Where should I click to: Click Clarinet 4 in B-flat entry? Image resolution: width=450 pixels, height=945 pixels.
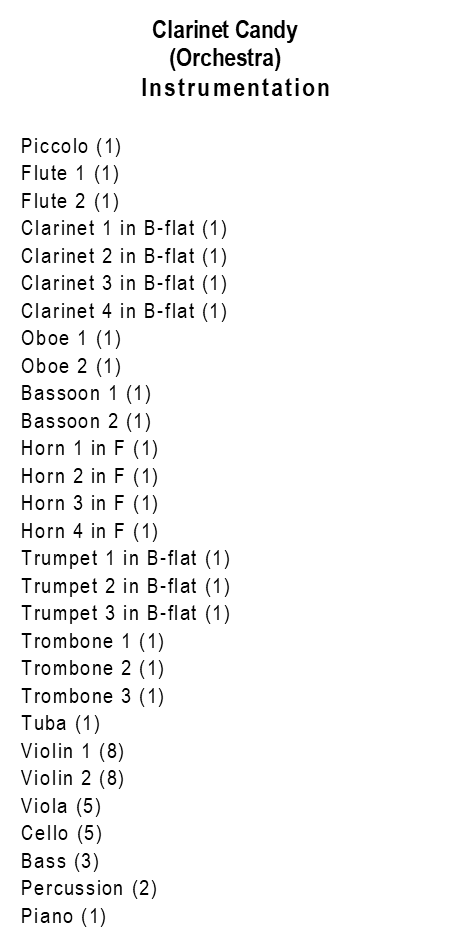pyautogui.click(x=124, y=312)
